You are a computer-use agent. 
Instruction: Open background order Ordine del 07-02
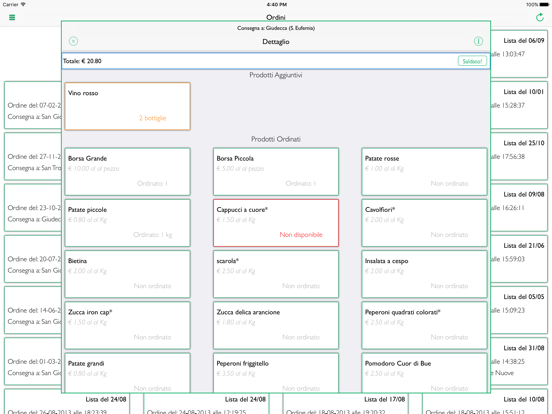tap(33, 105)
